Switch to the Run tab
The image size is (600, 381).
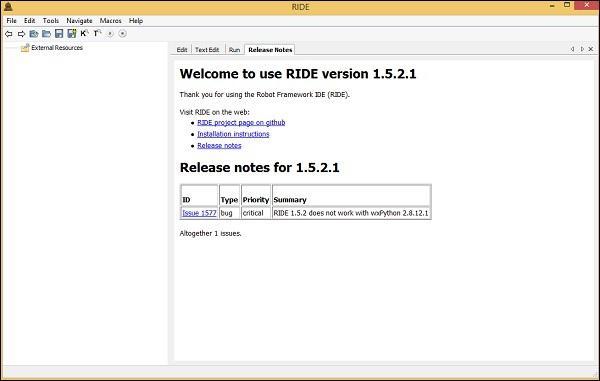(x=234, y=50)
